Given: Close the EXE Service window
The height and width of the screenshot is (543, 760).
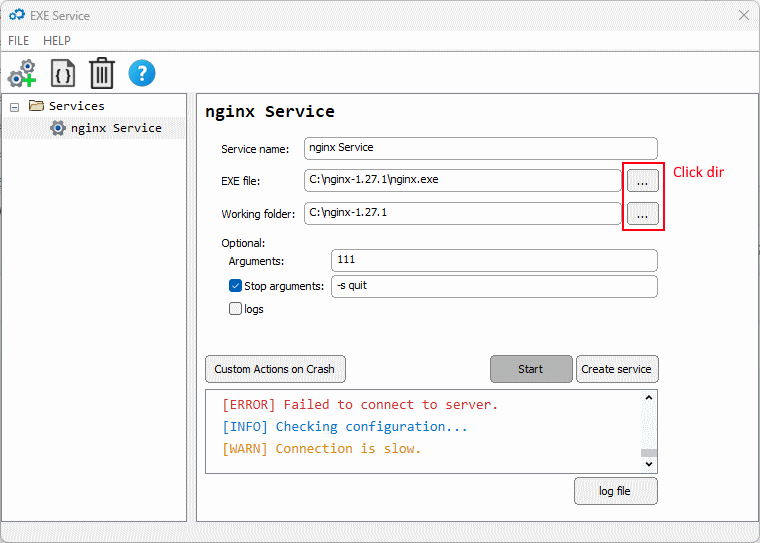Looking at the screenshot, I should click(744, 16).
